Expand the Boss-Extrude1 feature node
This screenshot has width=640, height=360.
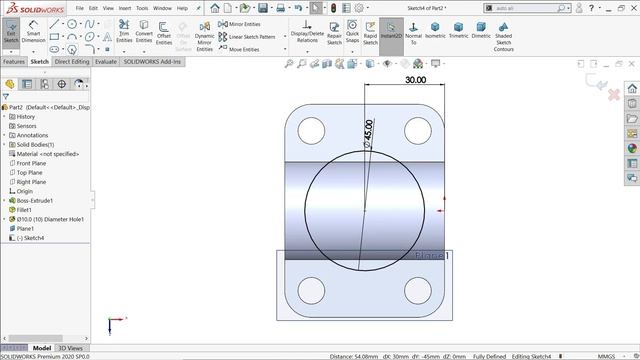point(4,201)
